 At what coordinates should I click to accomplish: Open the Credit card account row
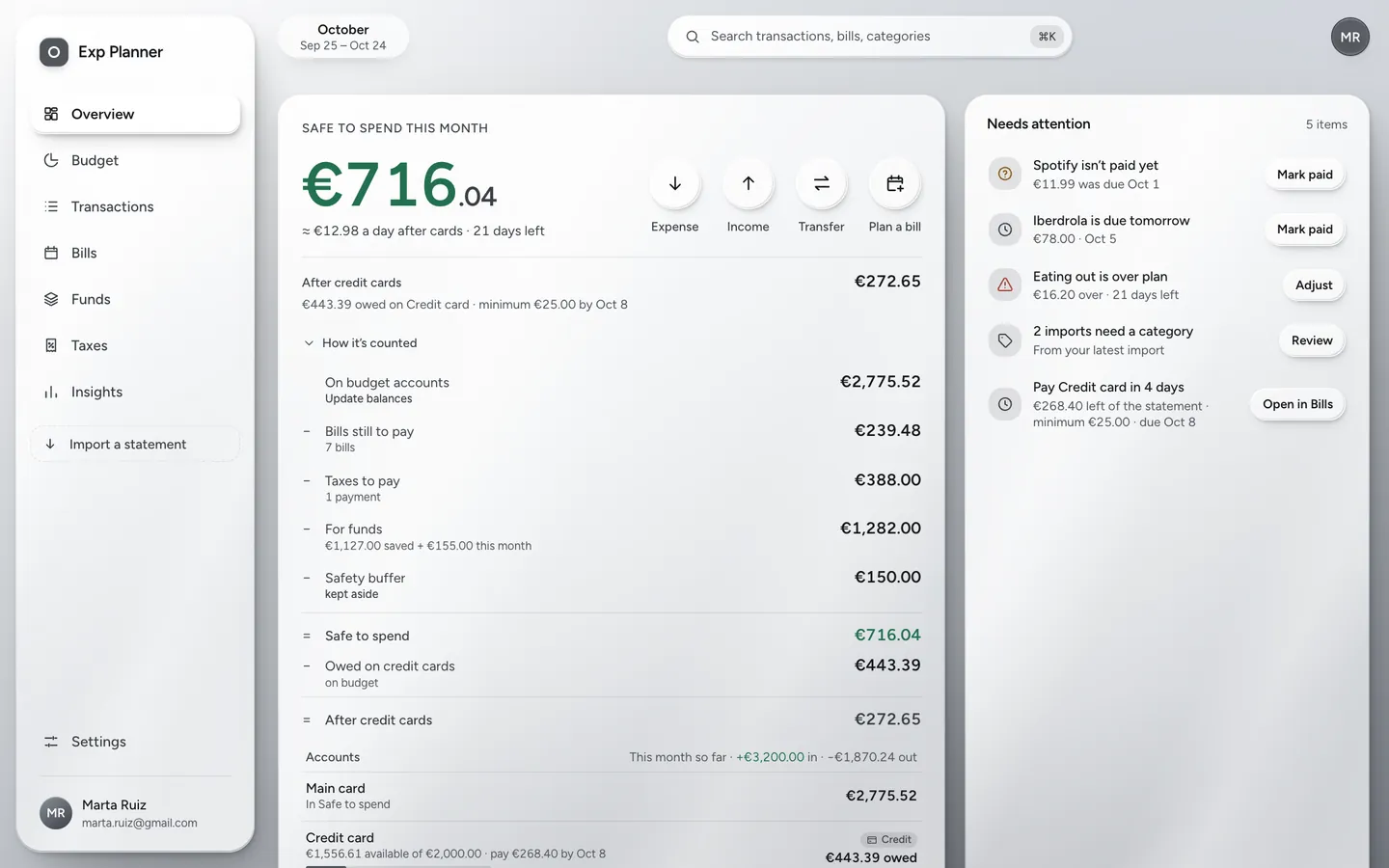tap(612, 846)
